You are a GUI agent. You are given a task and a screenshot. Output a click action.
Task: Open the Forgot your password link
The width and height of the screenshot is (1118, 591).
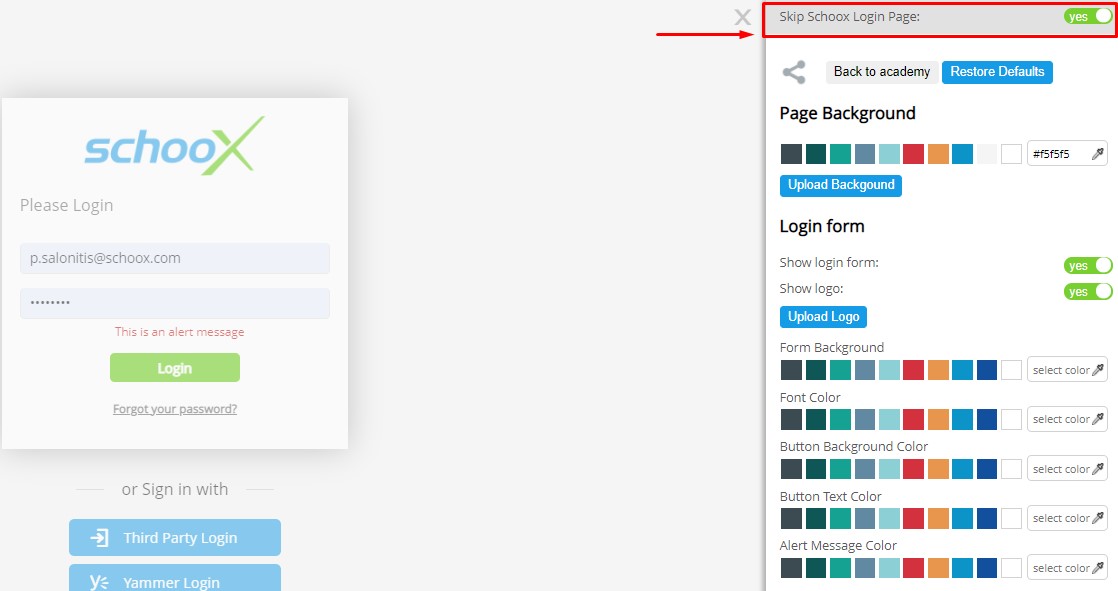(174, 408)
